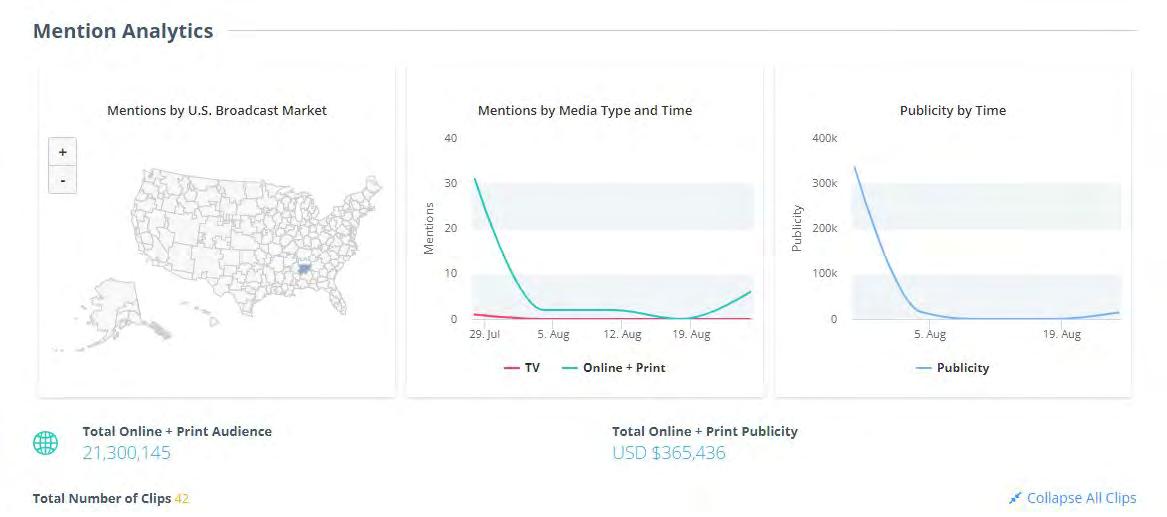
Task: Click the 19. Aug label on the Publicity chart
Action: click(x=1062, y=334)
